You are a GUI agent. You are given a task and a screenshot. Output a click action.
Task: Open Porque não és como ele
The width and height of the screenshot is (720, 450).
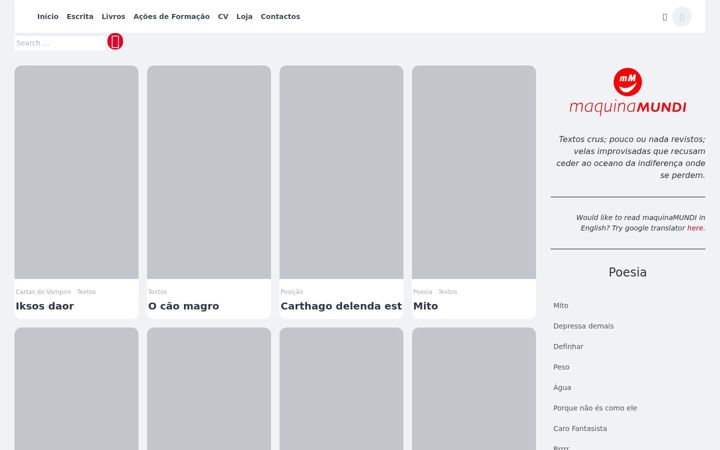pos(595,408)
